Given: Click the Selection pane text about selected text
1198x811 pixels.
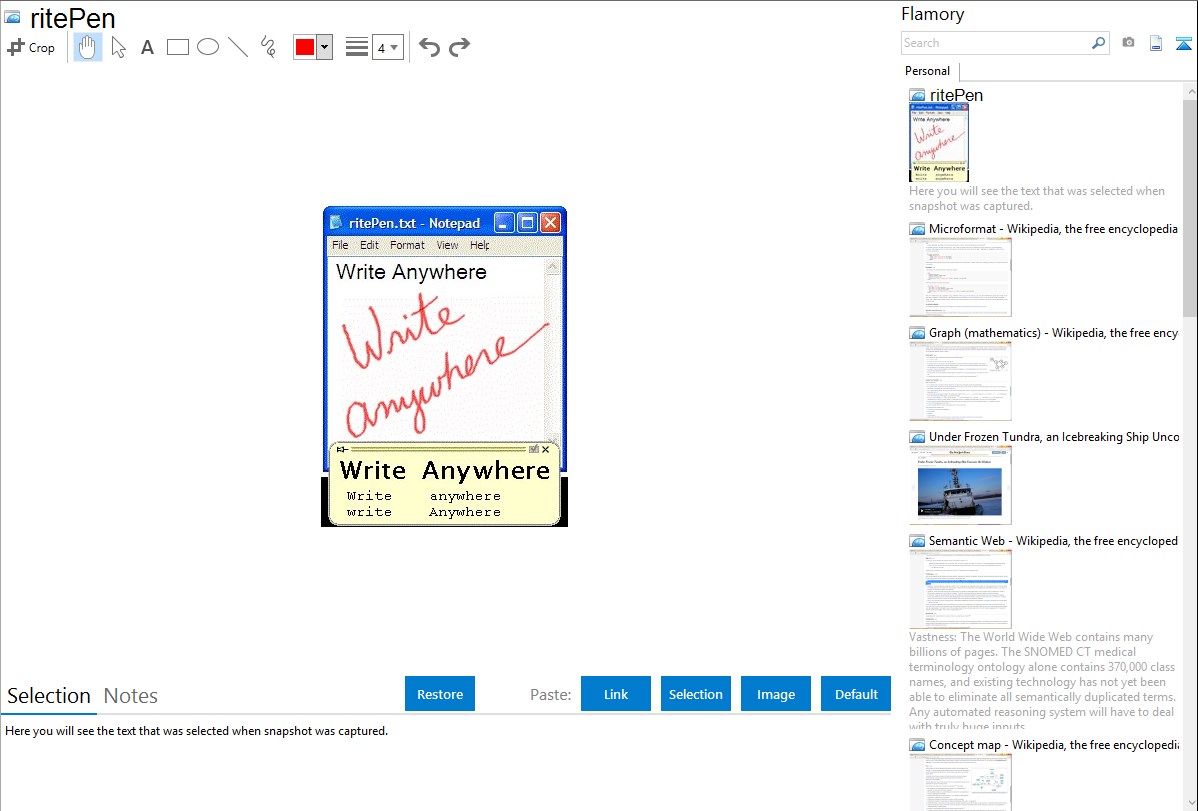Looking at the screenshot, I should (x=196, y=731).
